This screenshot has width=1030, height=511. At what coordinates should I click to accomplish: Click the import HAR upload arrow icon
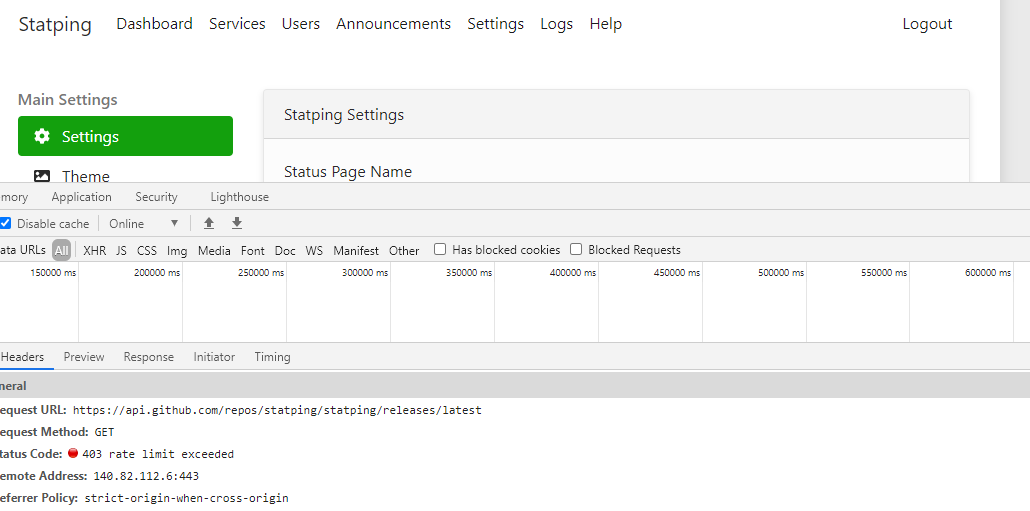tap(209, 223)
